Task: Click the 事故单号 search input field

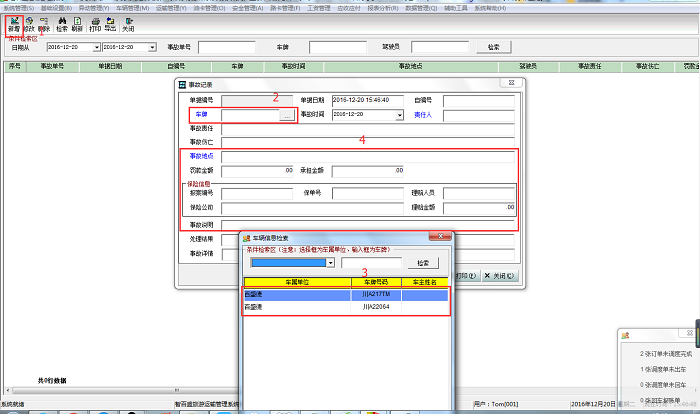Action: click(226, 47)
